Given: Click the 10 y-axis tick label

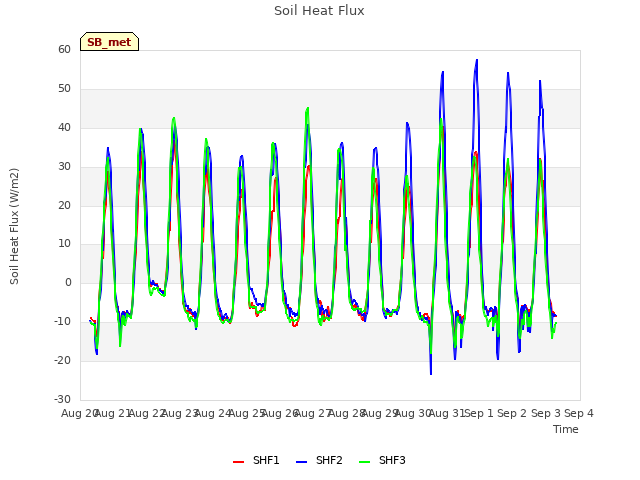Looking at the screenshot, I should click(x=64, y=244).
